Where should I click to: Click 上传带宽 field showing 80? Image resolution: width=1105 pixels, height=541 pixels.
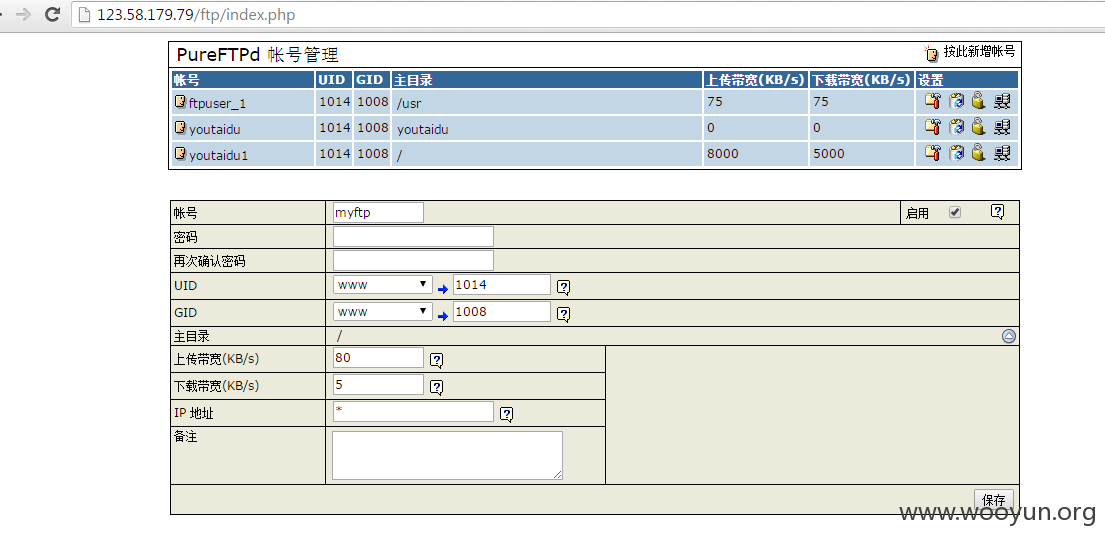point(378,358)
